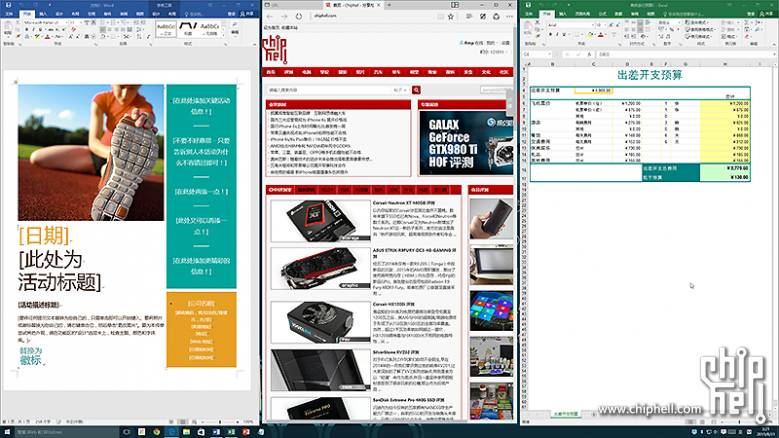The height and width of the screenshot is (438, 779).
Task: Open Excel 公式 (Formulas) tab
Action: (604, 13)
